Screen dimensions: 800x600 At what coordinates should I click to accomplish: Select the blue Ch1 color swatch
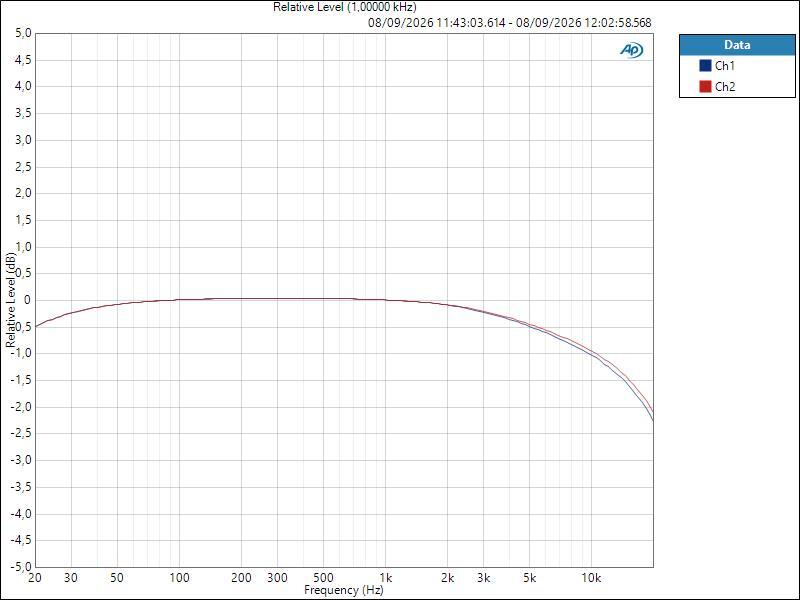tap(705, 66)
